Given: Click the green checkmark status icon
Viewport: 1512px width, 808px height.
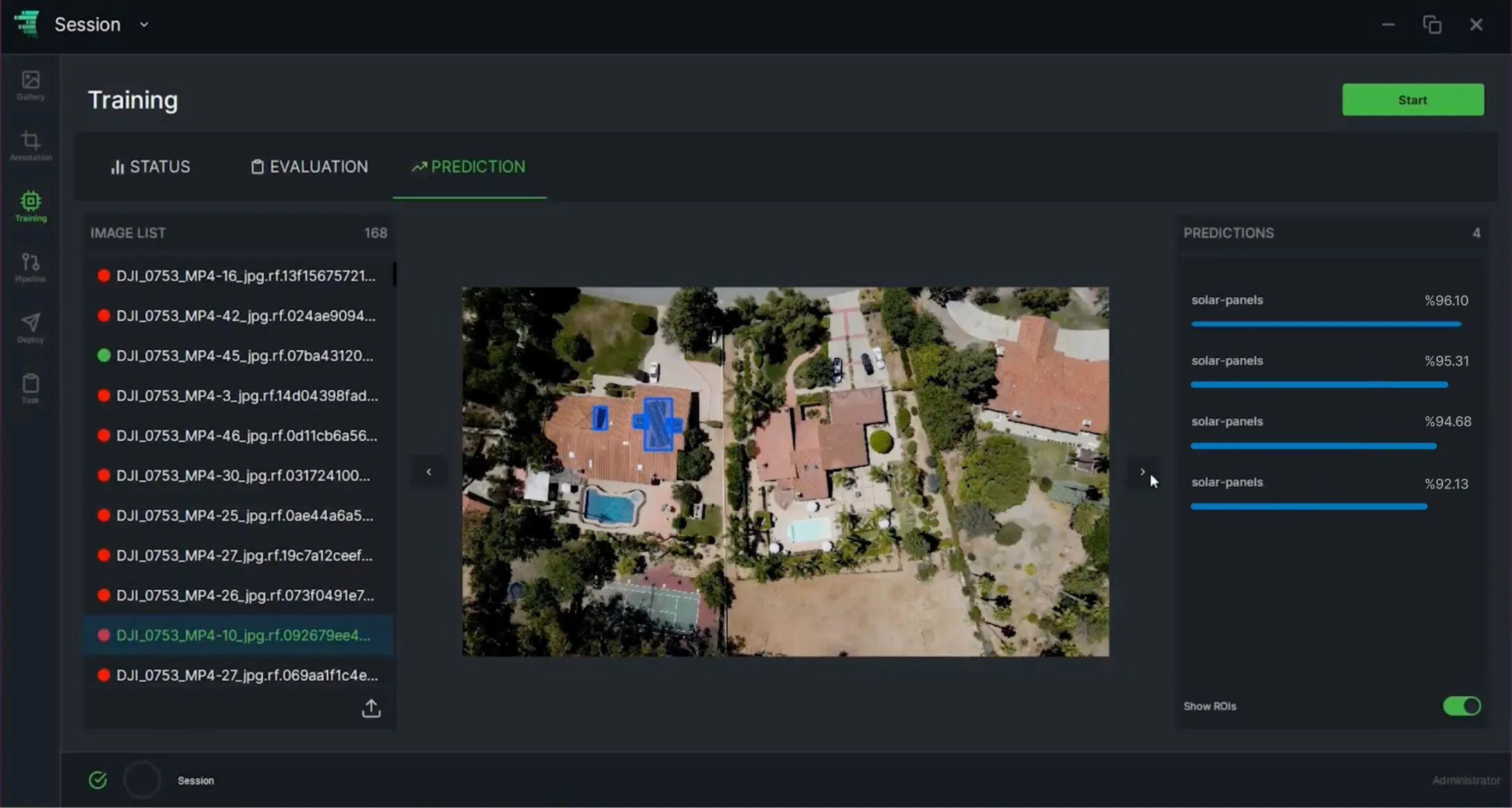Looking at the screenshot, I should (98, 780).
